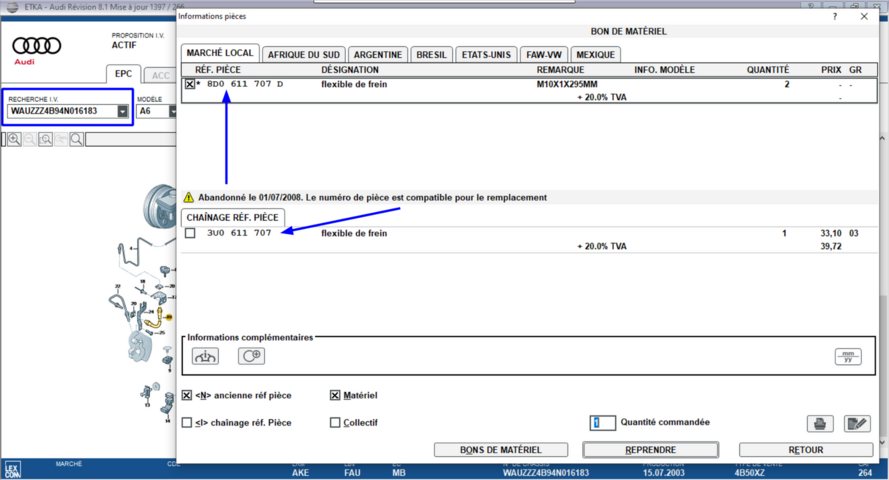Select the CHAÎNAGE RÉF. PIÈCE tab
This screenshot has height=480, width=889.
(232, 218)
